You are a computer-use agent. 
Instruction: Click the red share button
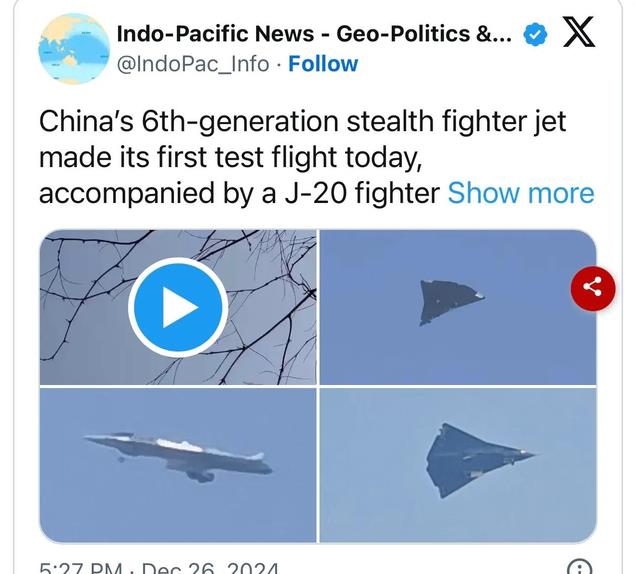(593, 288)
